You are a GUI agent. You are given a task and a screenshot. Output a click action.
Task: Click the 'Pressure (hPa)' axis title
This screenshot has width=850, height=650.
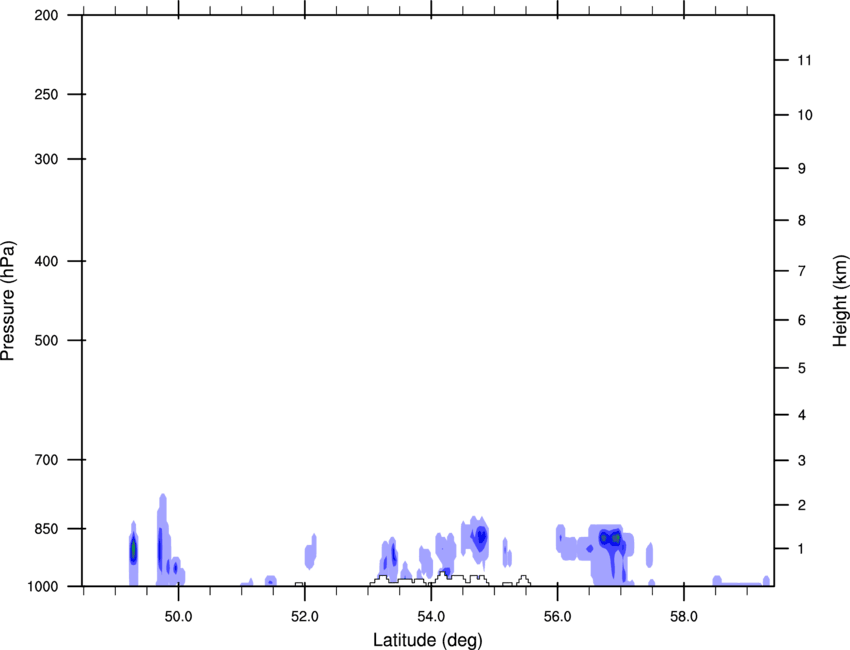pyautogui.click(x=8, y=301)
